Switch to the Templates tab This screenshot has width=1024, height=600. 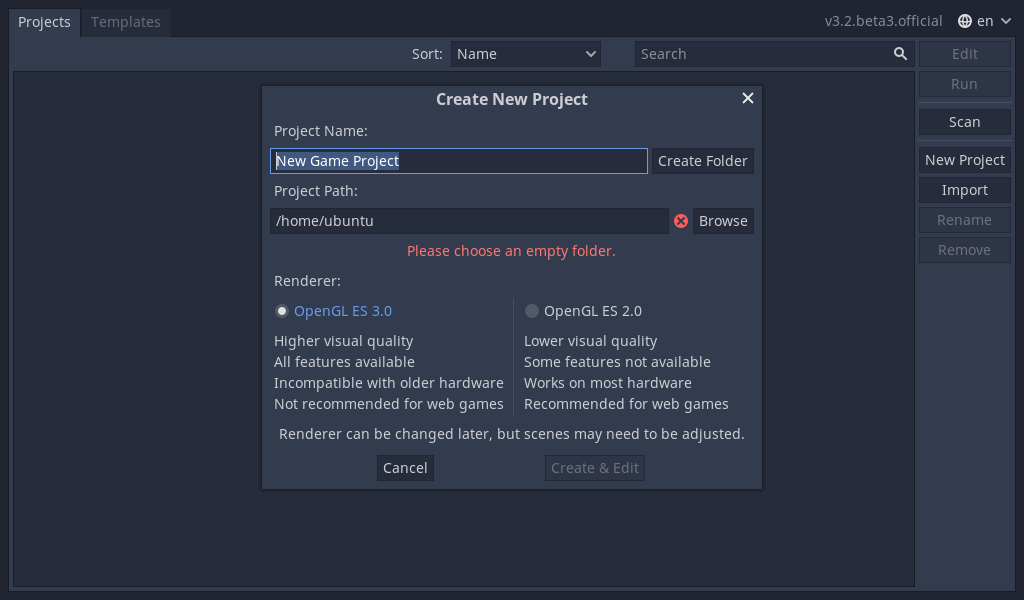[x=125, y=22]
